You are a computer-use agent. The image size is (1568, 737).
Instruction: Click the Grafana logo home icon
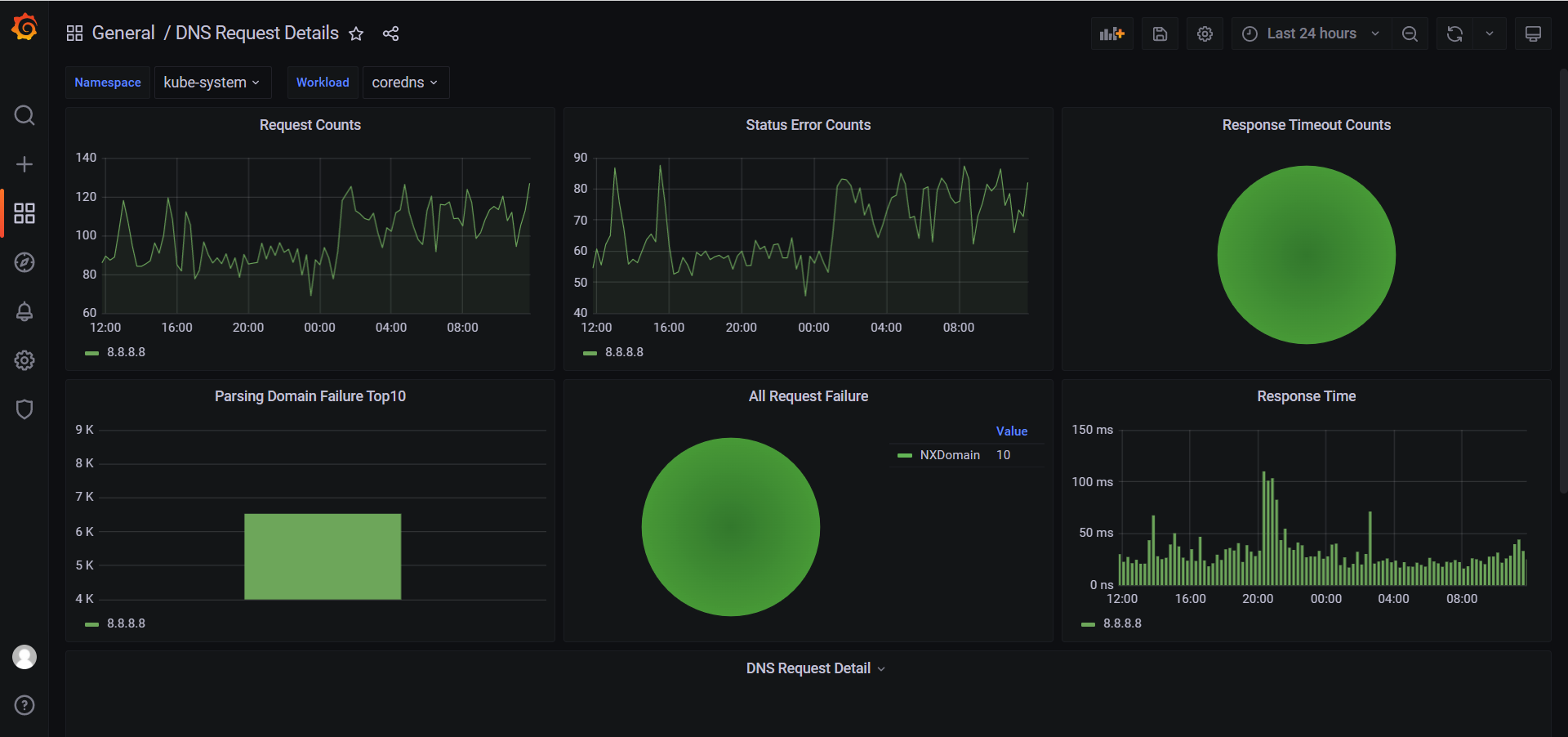coord(24,28)
